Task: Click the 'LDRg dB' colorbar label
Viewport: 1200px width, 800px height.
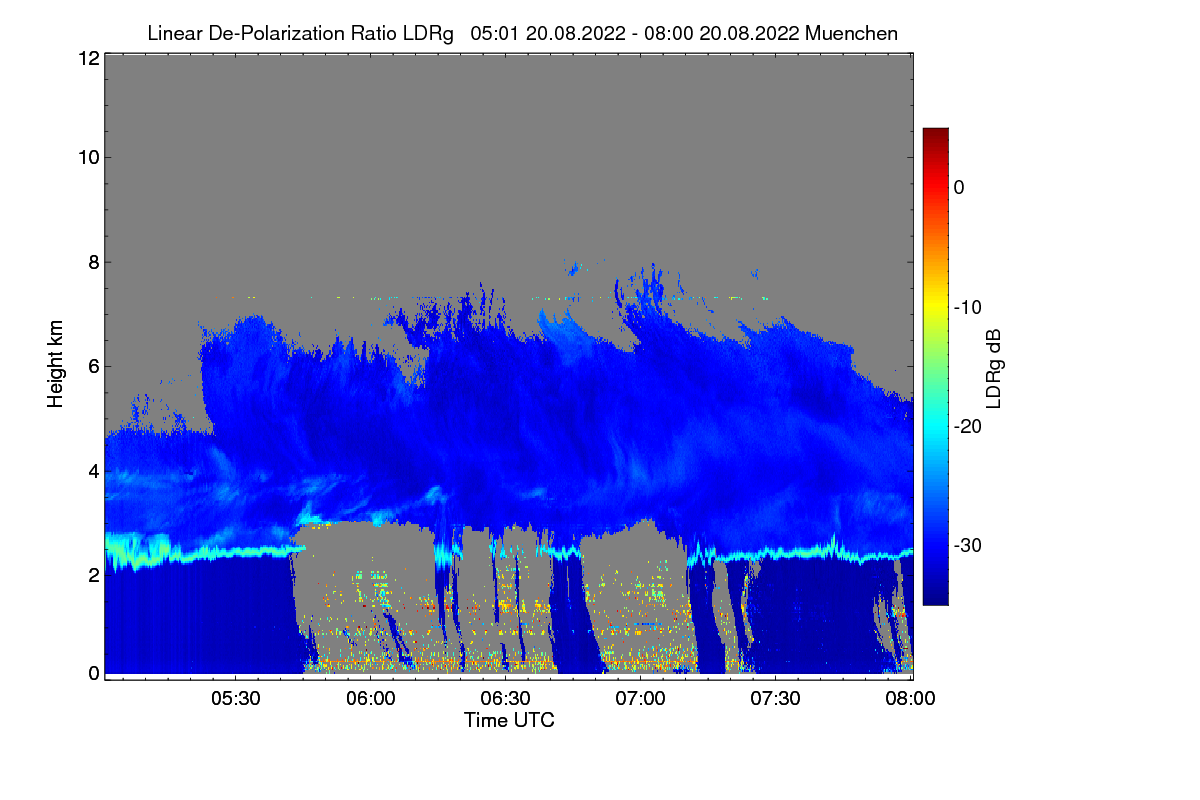Action: pos(993,368)
